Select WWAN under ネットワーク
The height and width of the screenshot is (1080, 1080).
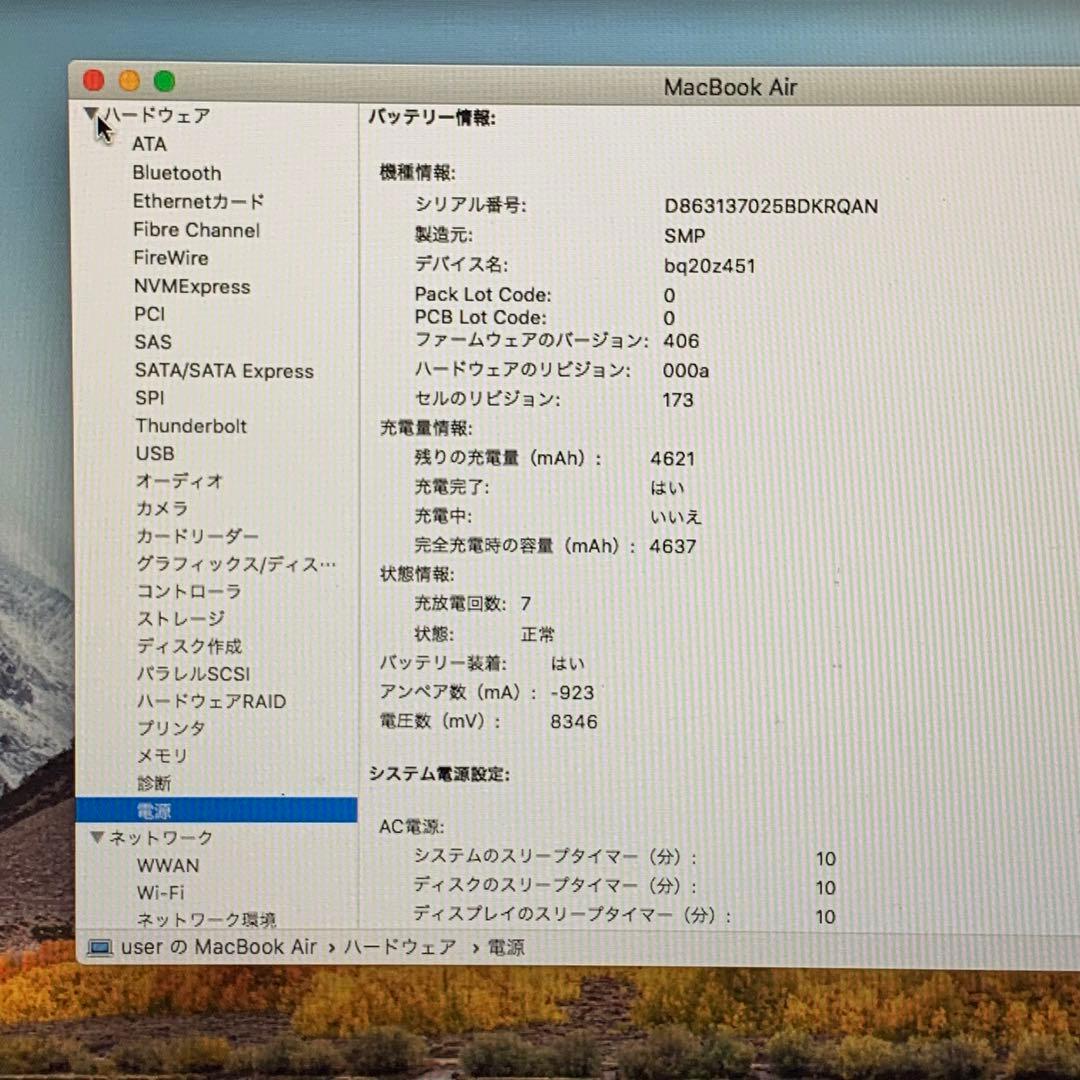[168, 865]
